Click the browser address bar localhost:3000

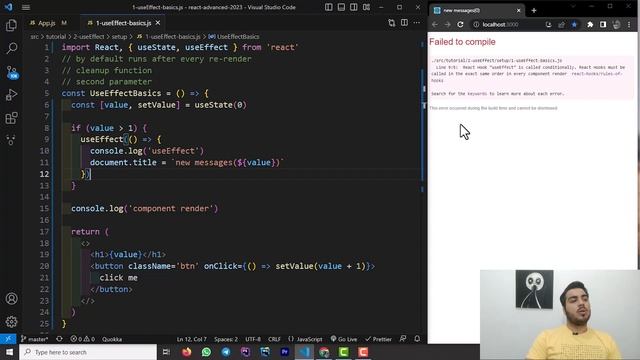pos(500,24)
